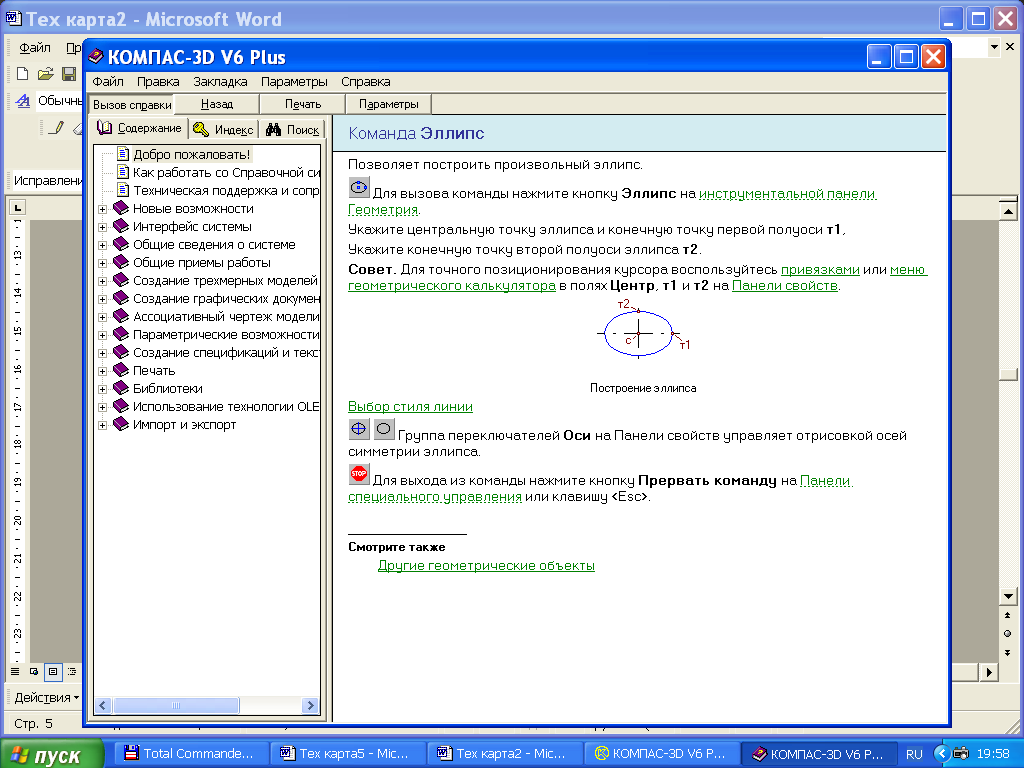Open the Правка menu in help window
The width and height of the screenshot is (1024, 768).
tap(158, 82)
